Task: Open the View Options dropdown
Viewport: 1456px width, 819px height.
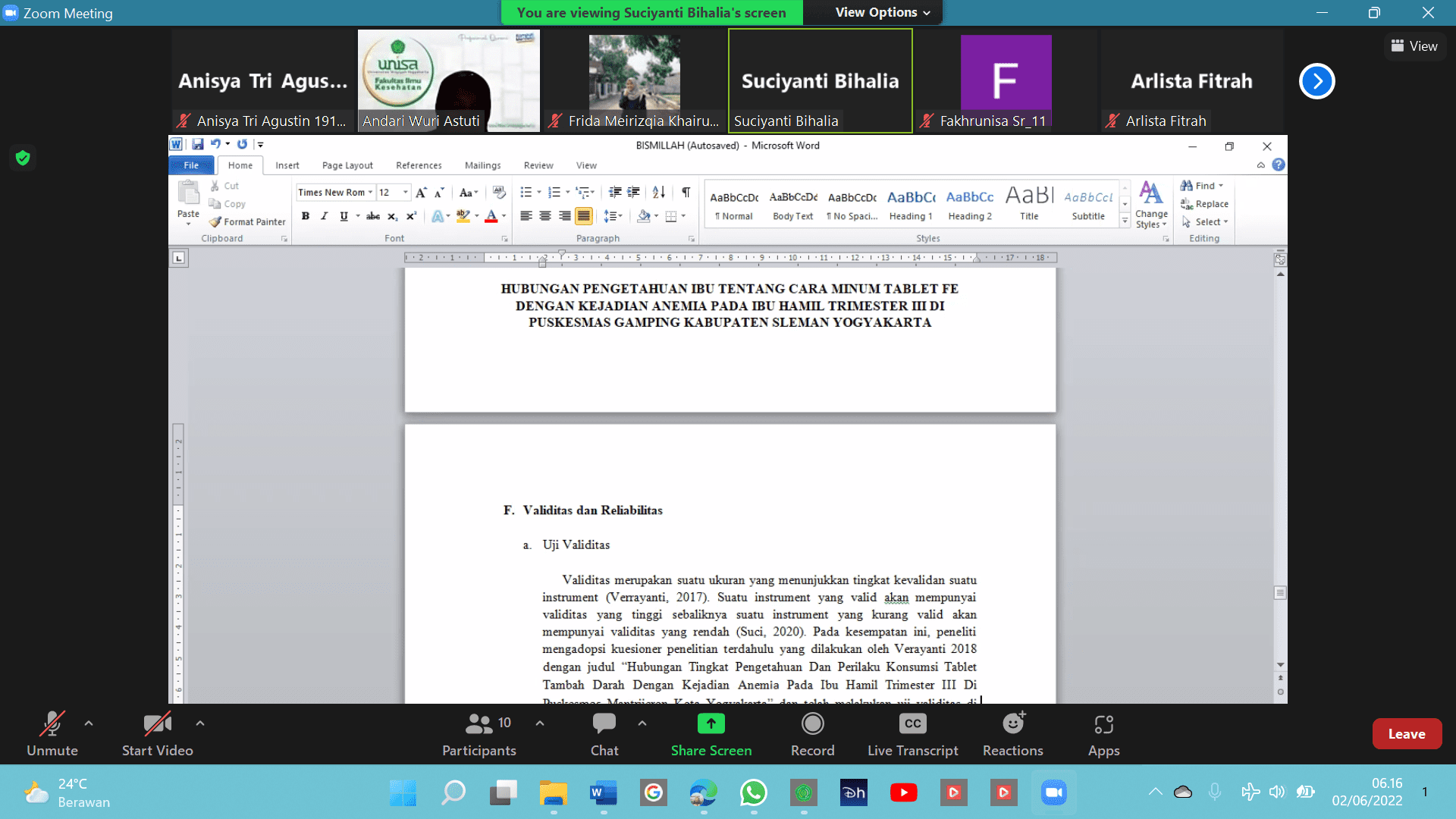Action: tap(882, 12)
